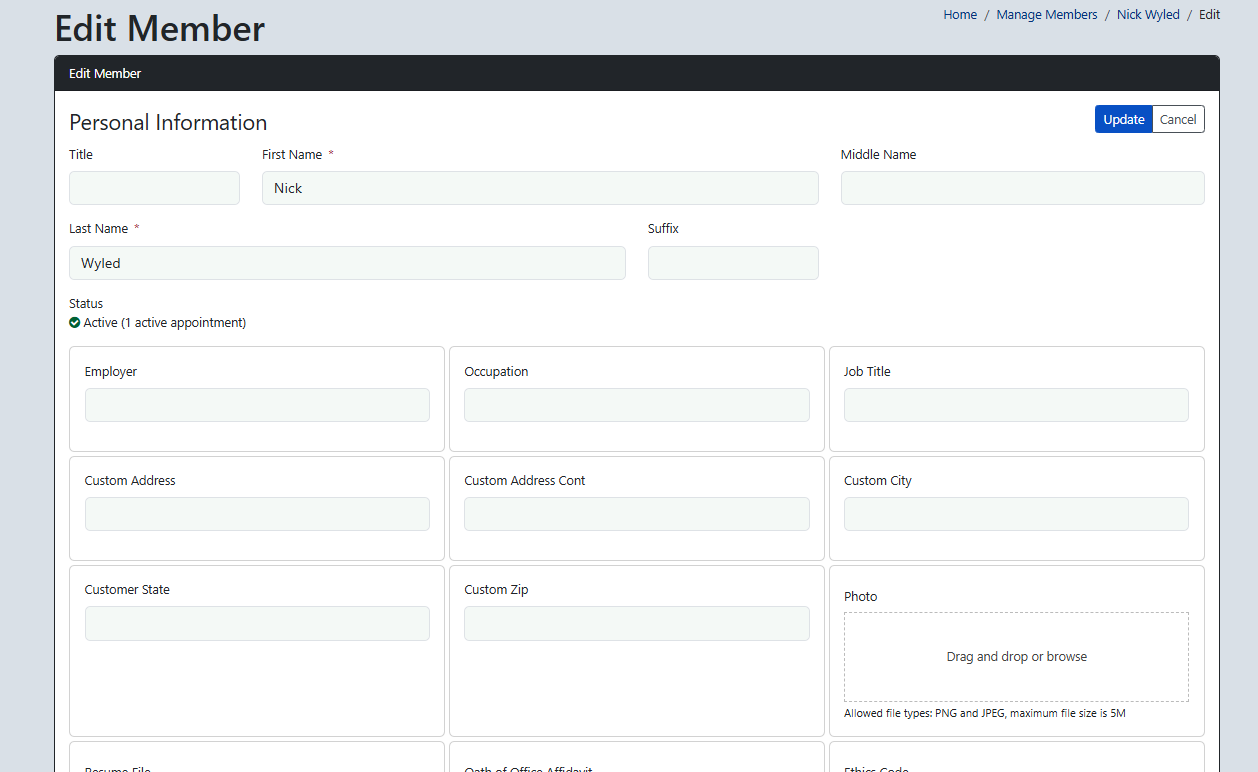Click the First Name field containing Nick
This screenshot has height=772, width=1258.
coord(540,188)
